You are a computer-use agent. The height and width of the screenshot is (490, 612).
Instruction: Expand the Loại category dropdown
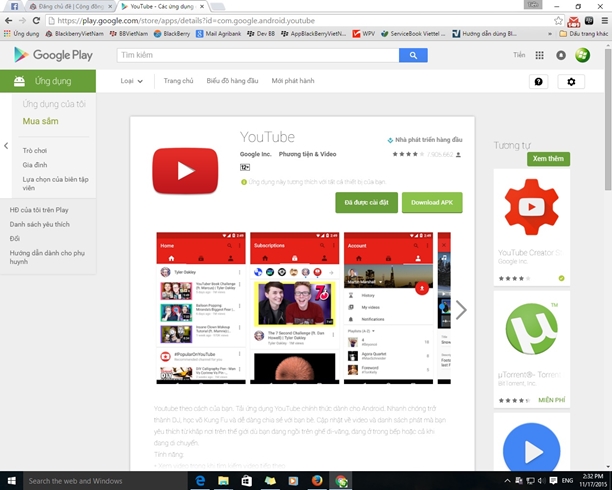point(132,81)
